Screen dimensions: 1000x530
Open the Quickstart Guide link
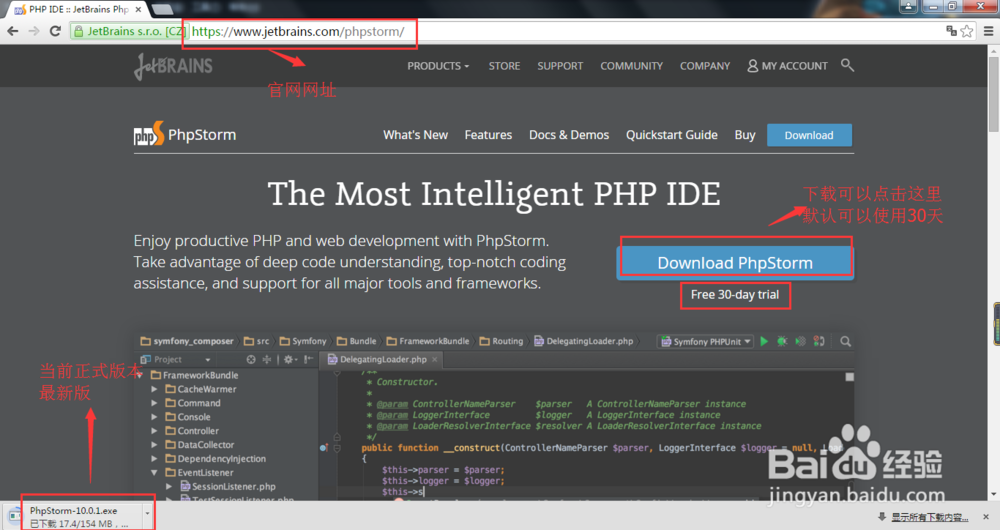click(x=672, y=135)
